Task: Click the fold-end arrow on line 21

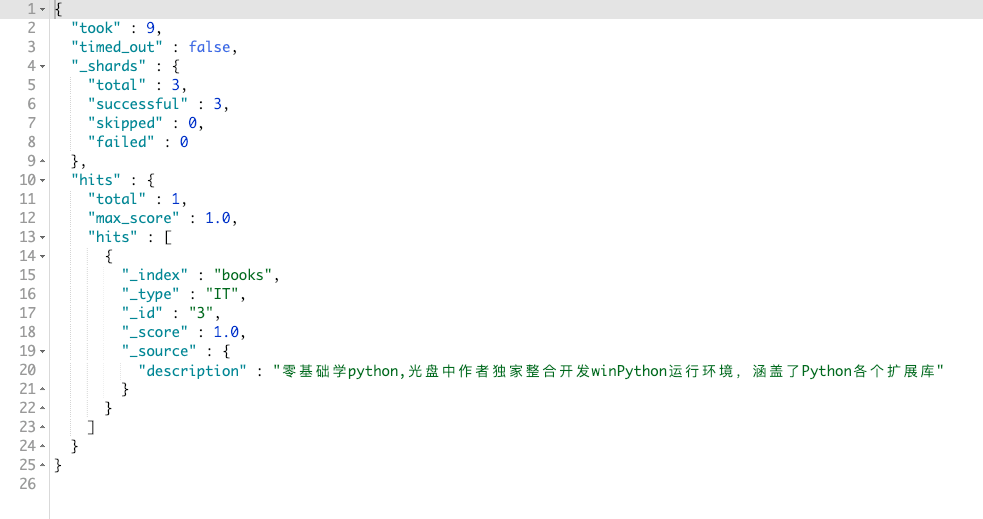Action: pyautogui.click(x=43, y=389)
